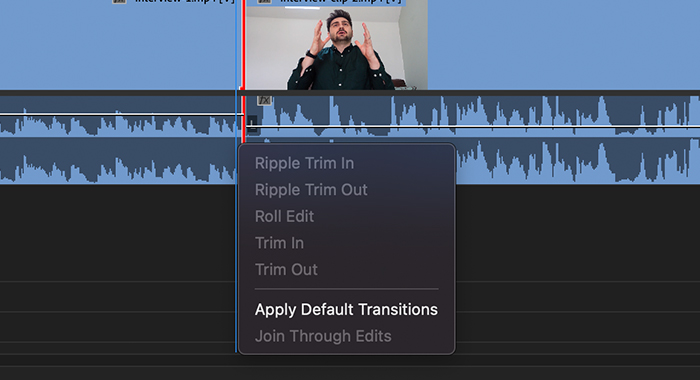
Task: Click the blue playhead line below the menu
Action: click(236, 268)
